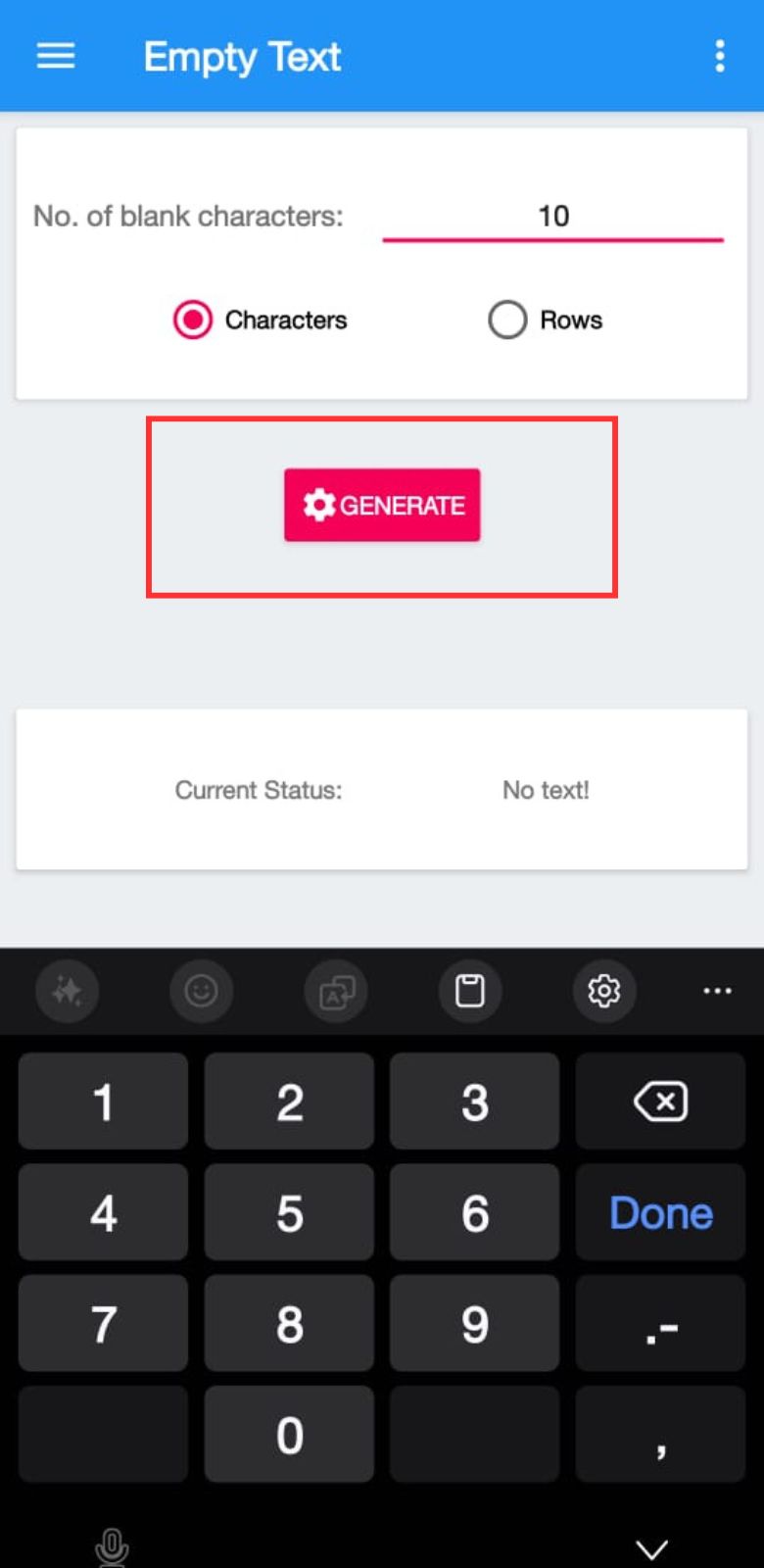
Task: Click the Generate button
Action: 382,505
